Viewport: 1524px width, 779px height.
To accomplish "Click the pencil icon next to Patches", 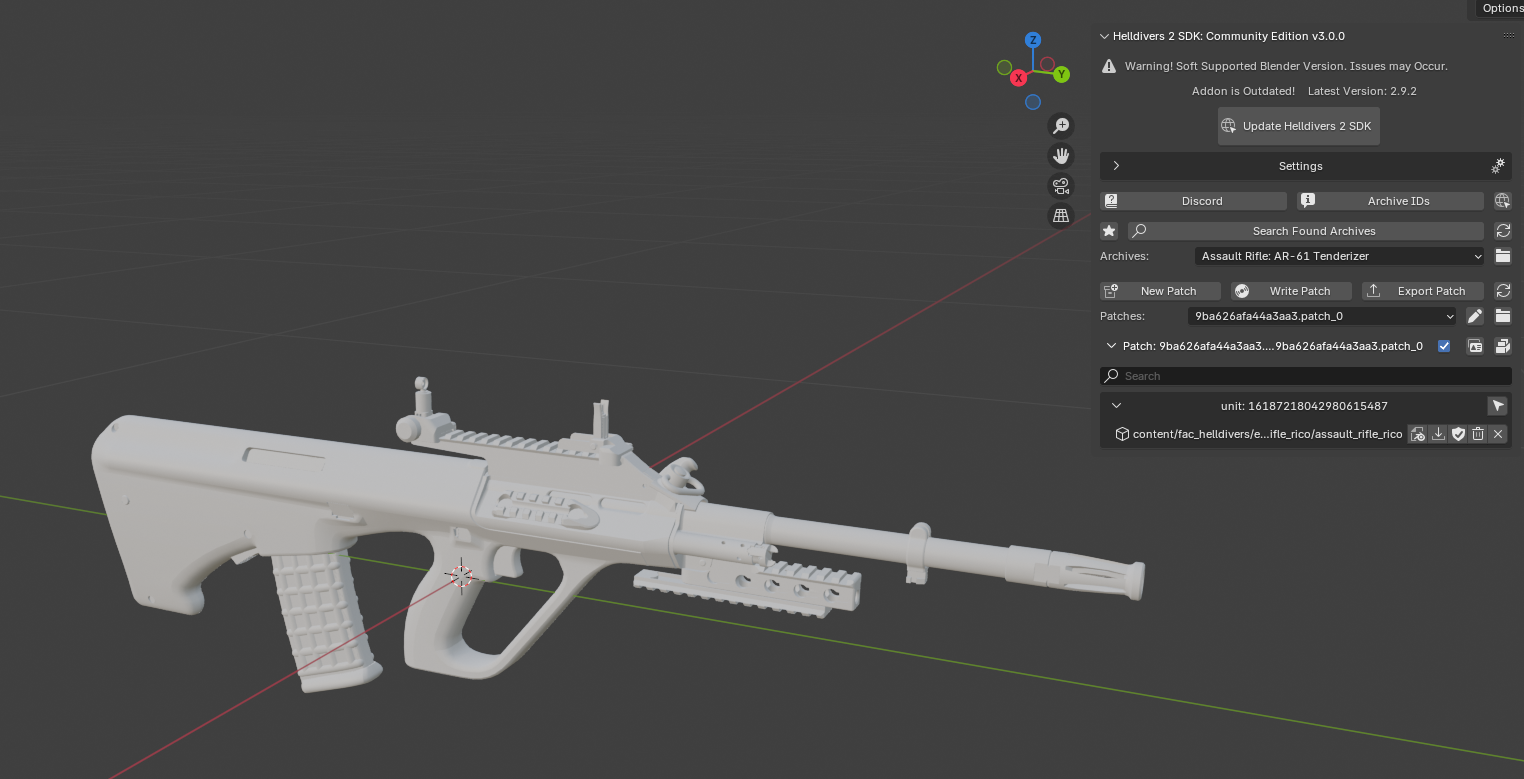I will tap(1475, 316).
